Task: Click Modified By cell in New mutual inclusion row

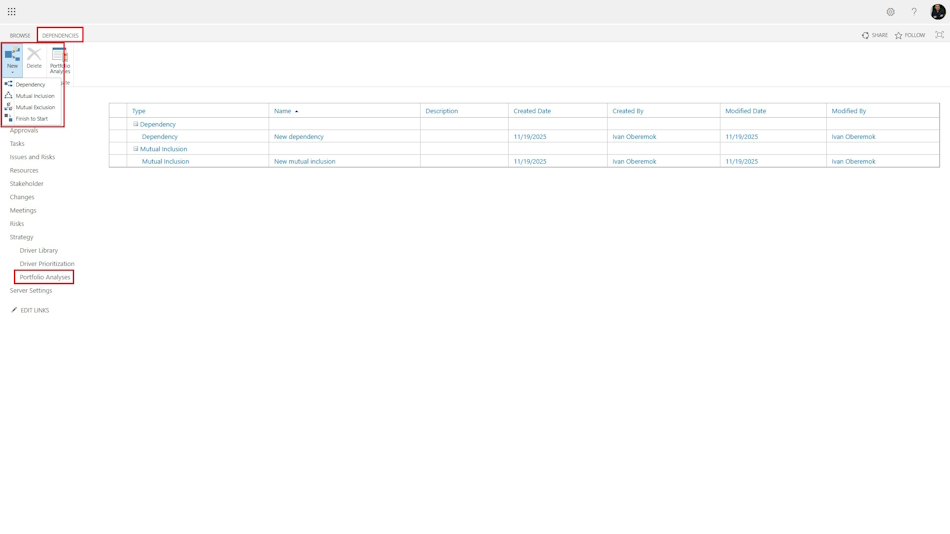Action: tap(853, 161)
